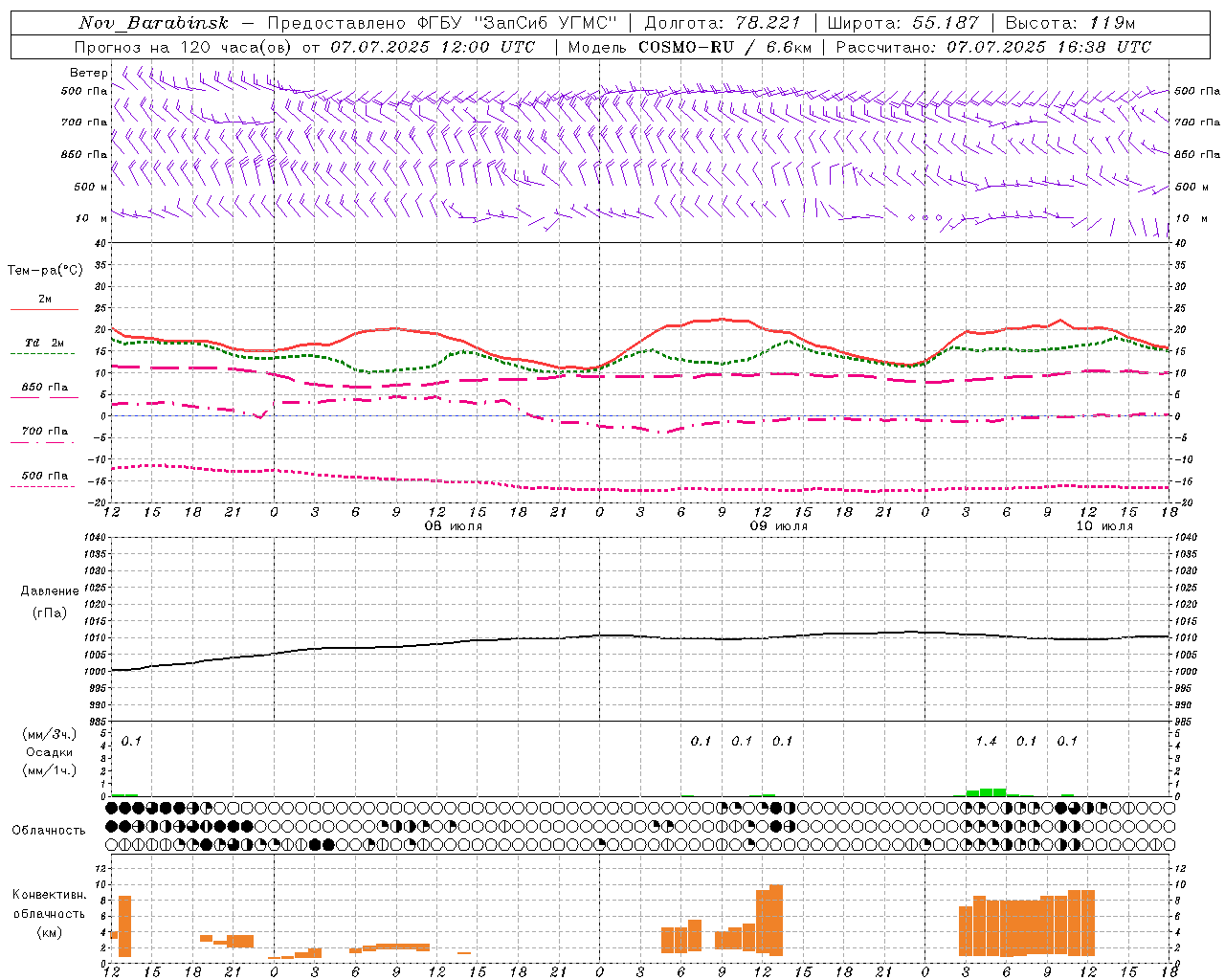Click the green dashed sample under Td 2м

[x=43, y=354]
